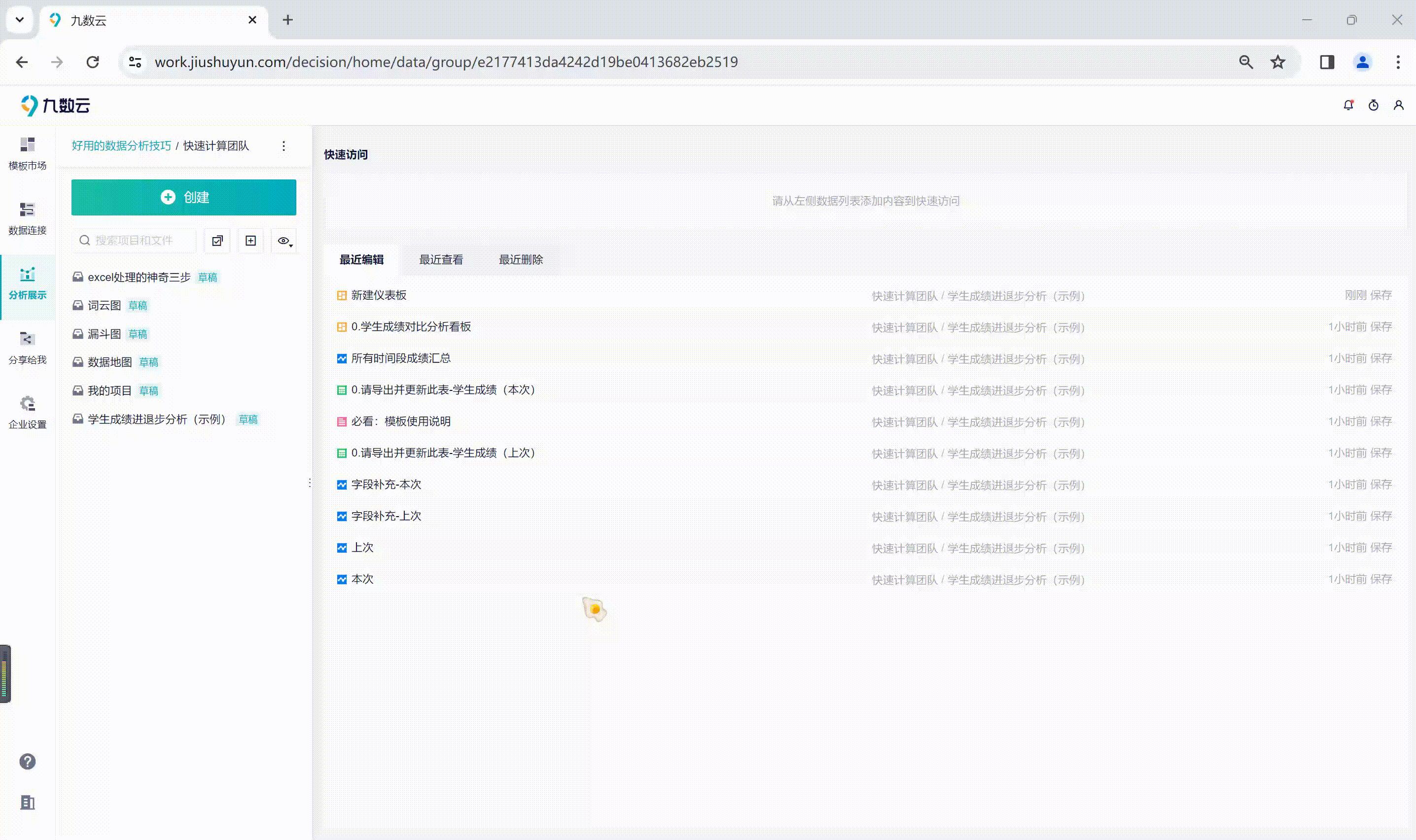Open the help question mark icon
This screenshot has width=1416, height=840.
(27, 761)
